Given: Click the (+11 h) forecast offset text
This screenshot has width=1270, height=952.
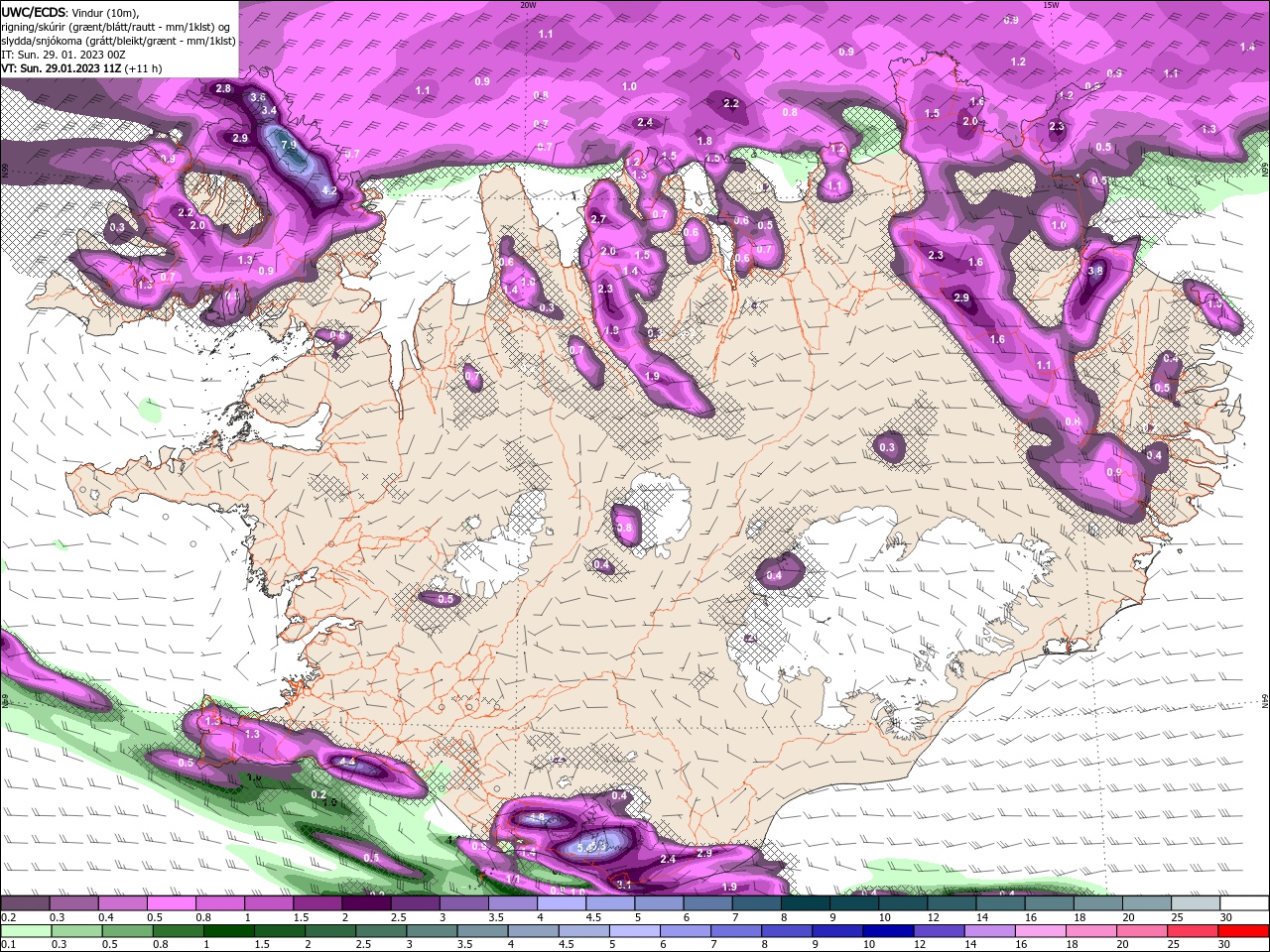Looking at the screenshot, I should 144,68.
